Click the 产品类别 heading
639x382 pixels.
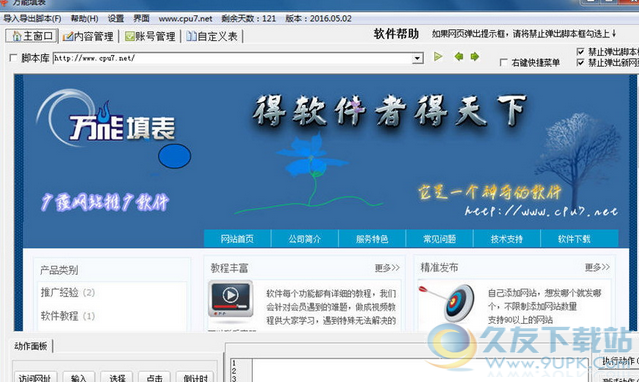coord(59,270)
